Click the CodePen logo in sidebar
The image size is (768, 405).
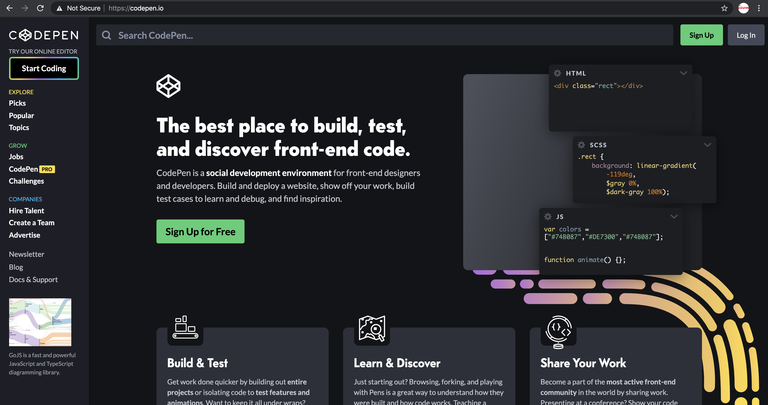(x=44, y=35)
